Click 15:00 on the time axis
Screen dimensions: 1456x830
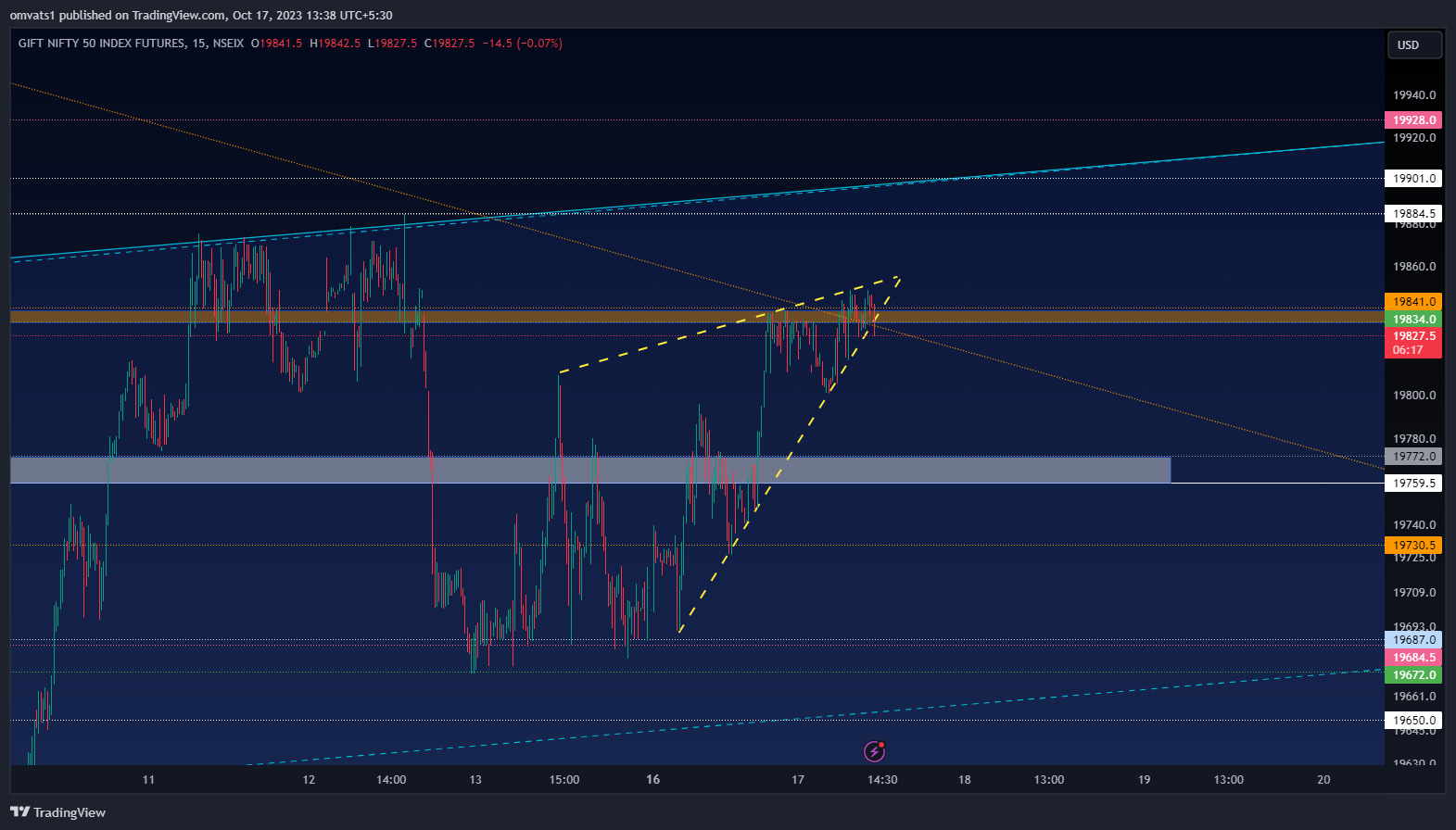click(x=564, y=780)
